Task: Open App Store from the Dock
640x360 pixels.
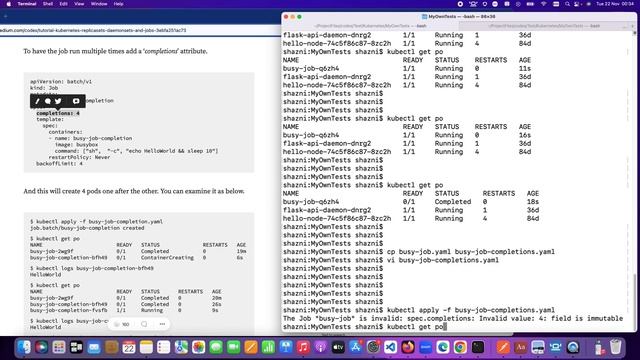Action: 356,347
